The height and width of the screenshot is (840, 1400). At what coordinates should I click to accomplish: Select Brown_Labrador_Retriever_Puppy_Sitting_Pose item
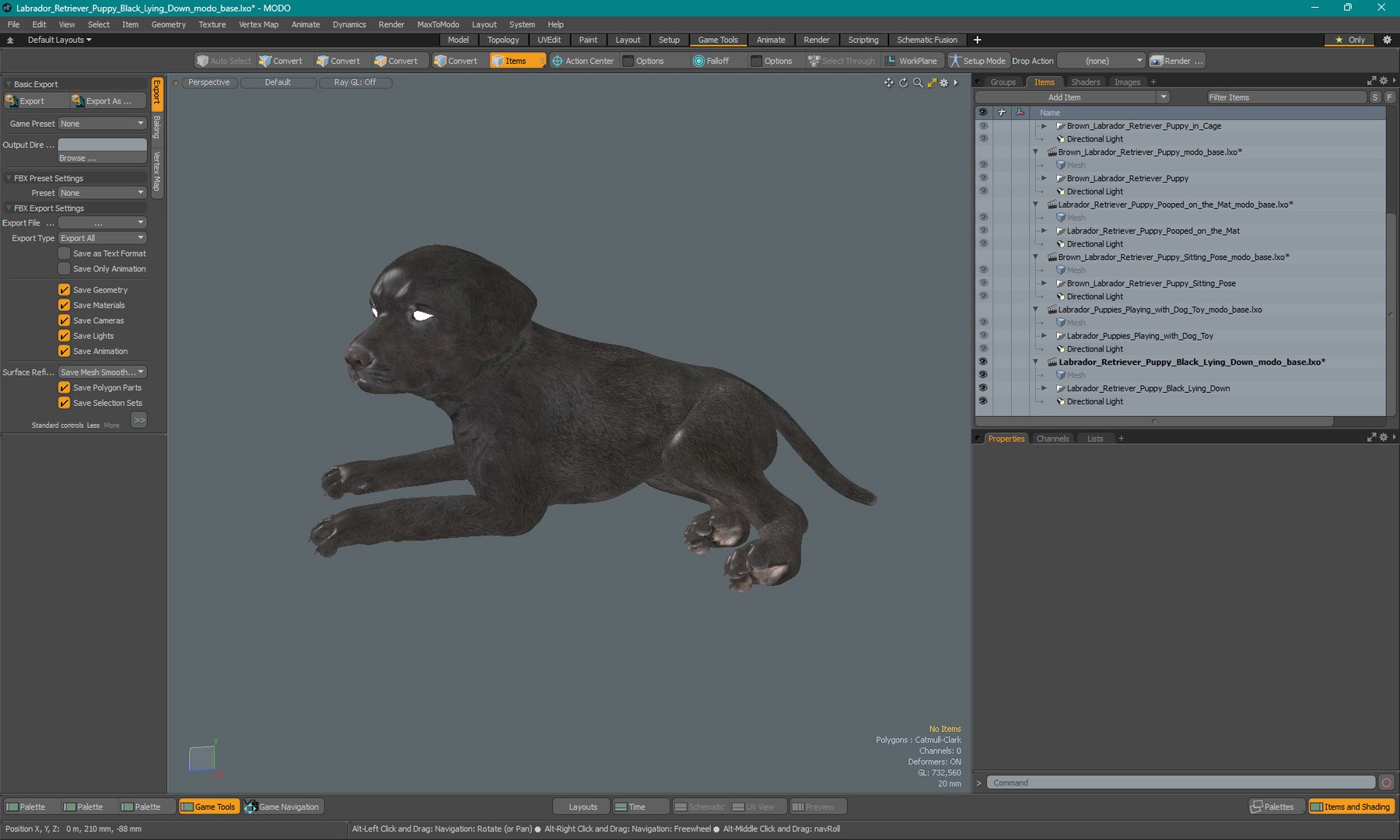[1150, 283]
